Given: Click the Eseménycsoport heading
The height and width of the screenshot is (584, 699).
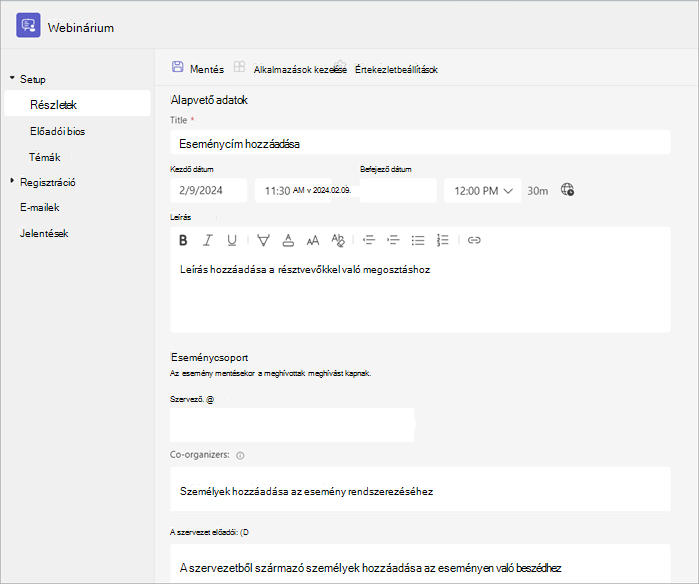Looking at the screenshot, I should (210, 357).
